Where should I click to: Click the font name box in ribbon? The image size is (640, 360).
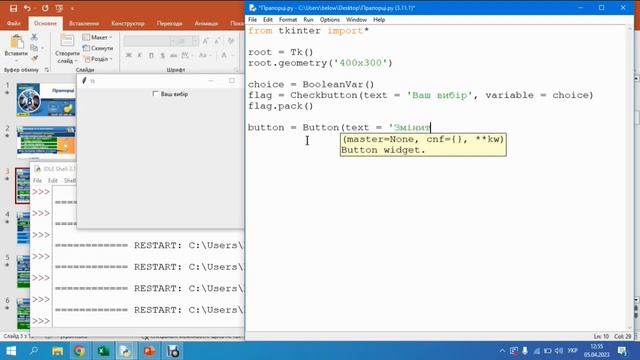147,41
